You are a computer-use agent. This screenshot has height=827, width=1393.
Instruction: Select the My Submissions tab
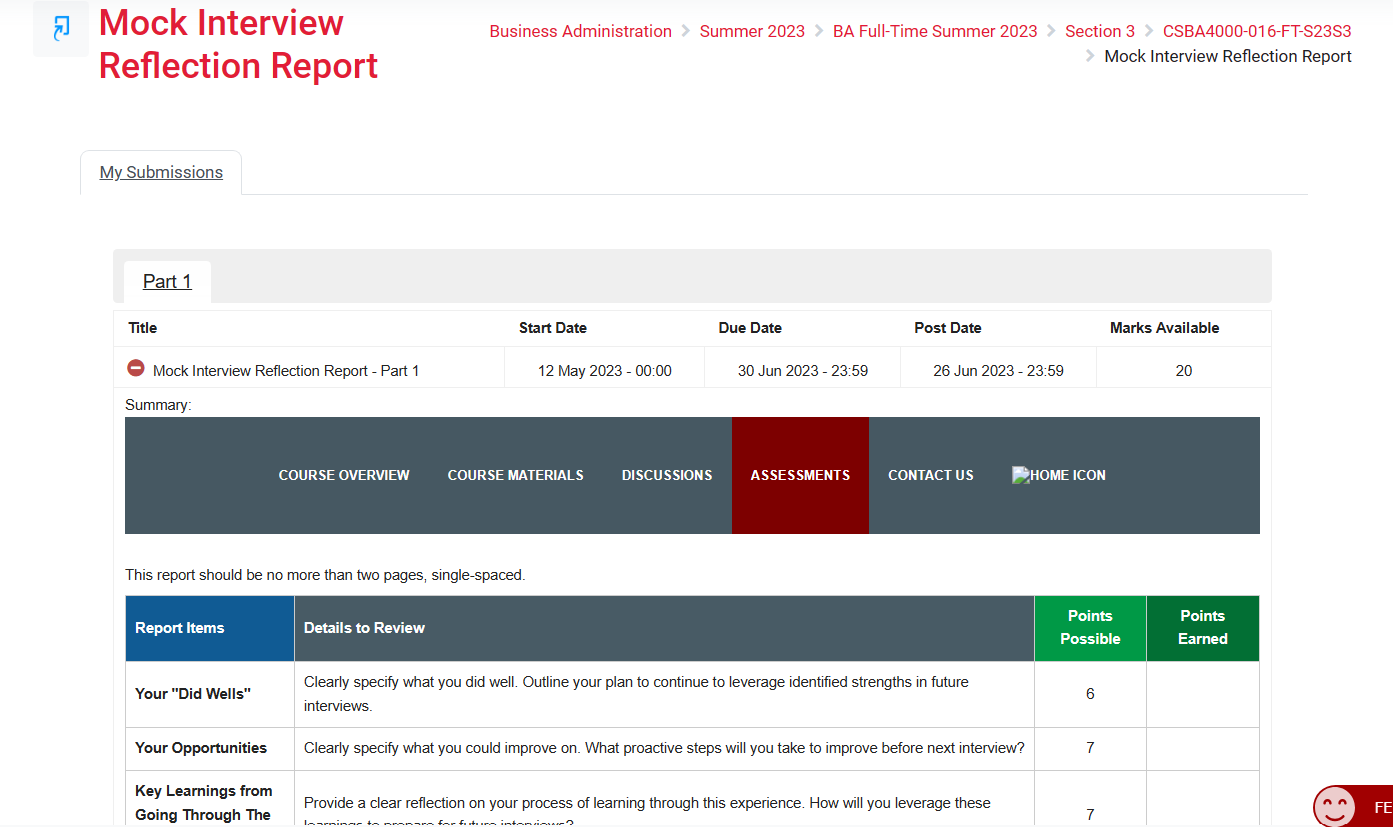161,172
